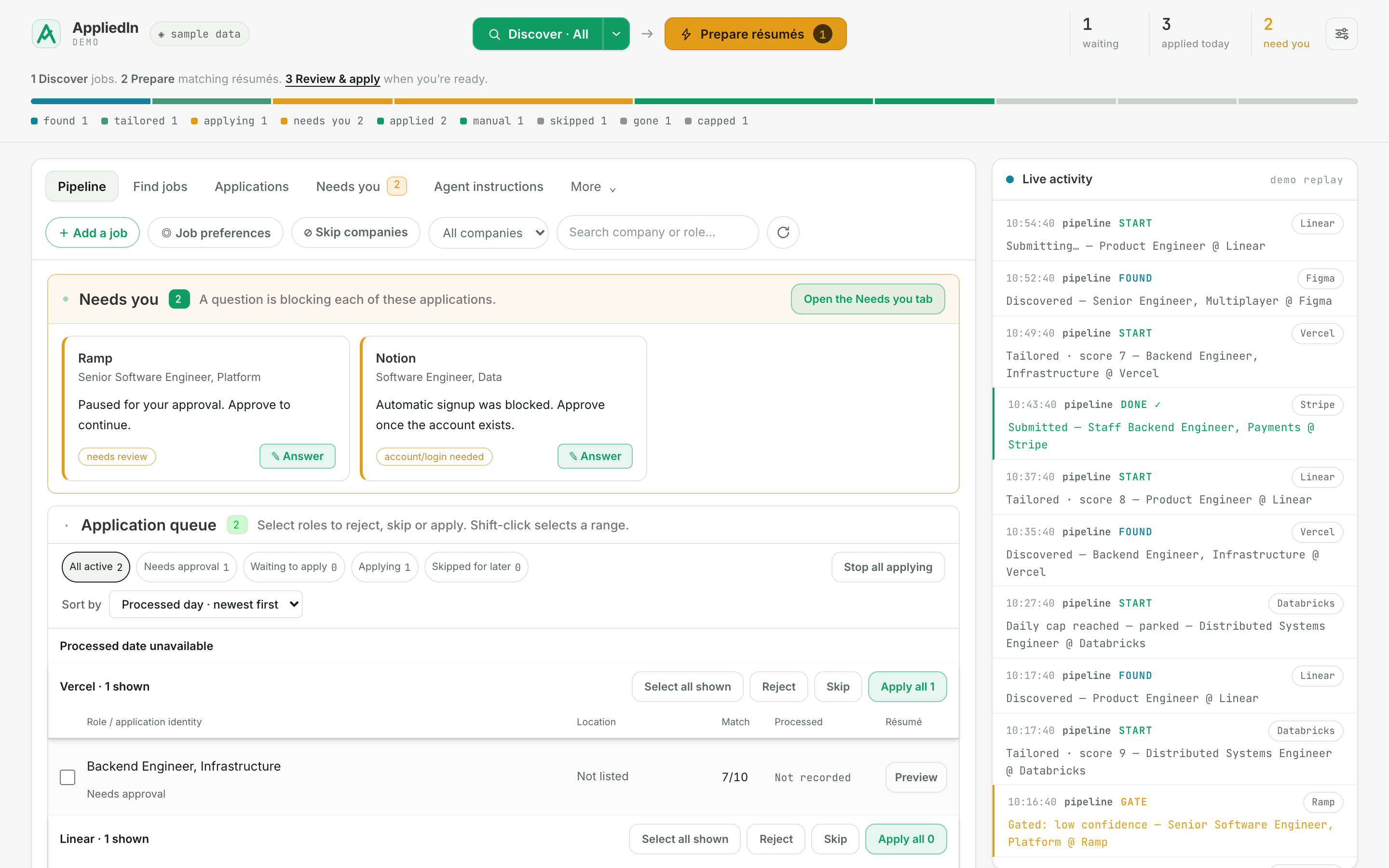Click Skip in the Linear group
This screenshot has width=1389, height=868.
click(835, 839)
